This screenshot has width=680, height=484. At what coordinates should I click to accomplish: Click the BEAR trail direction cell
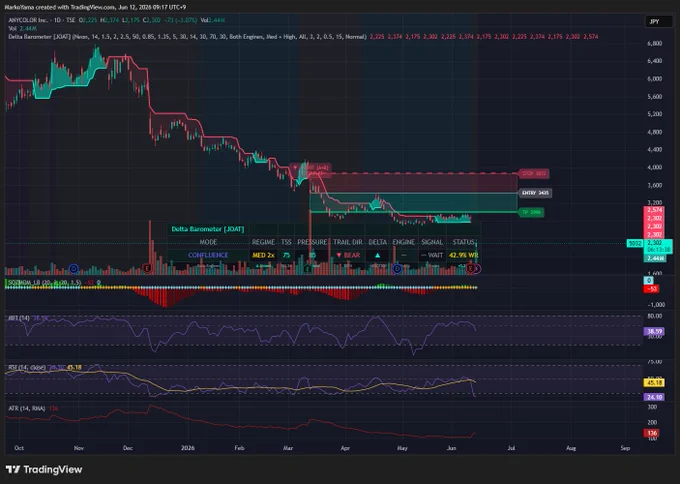[348, 255]
